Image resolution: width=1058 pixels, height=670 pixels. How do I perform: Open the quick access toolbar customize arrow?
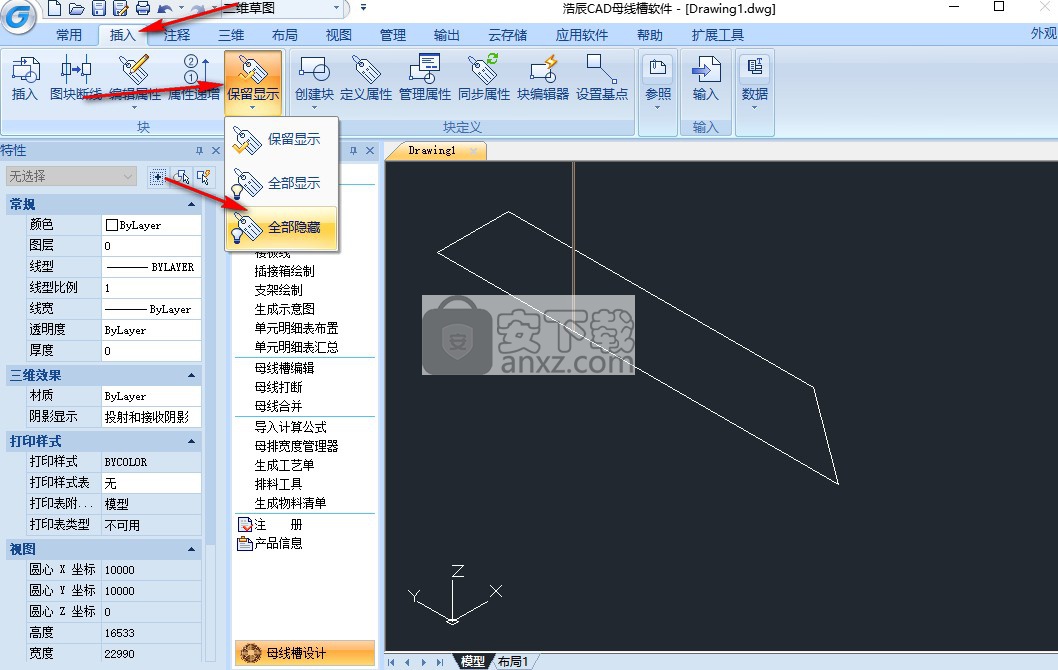[363, 8]
